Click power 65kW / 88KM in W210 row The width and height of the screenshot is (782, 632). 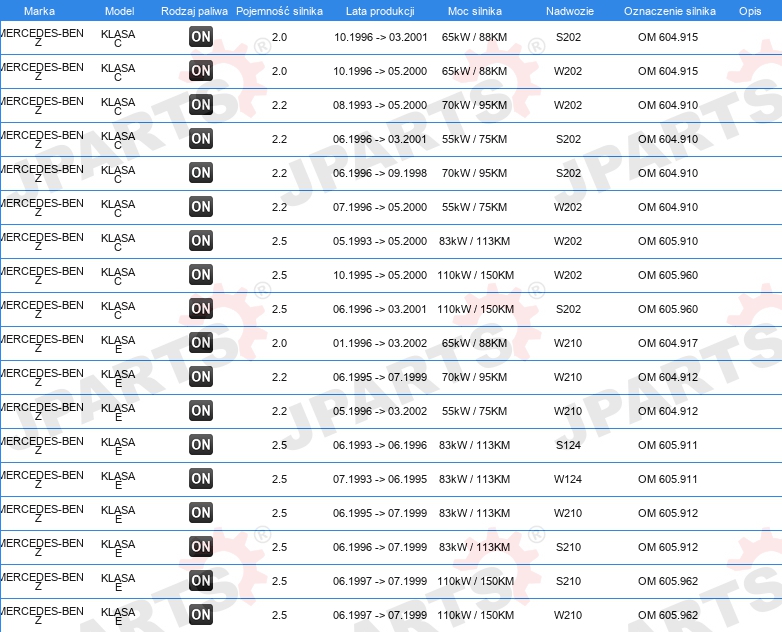[474, 343]
